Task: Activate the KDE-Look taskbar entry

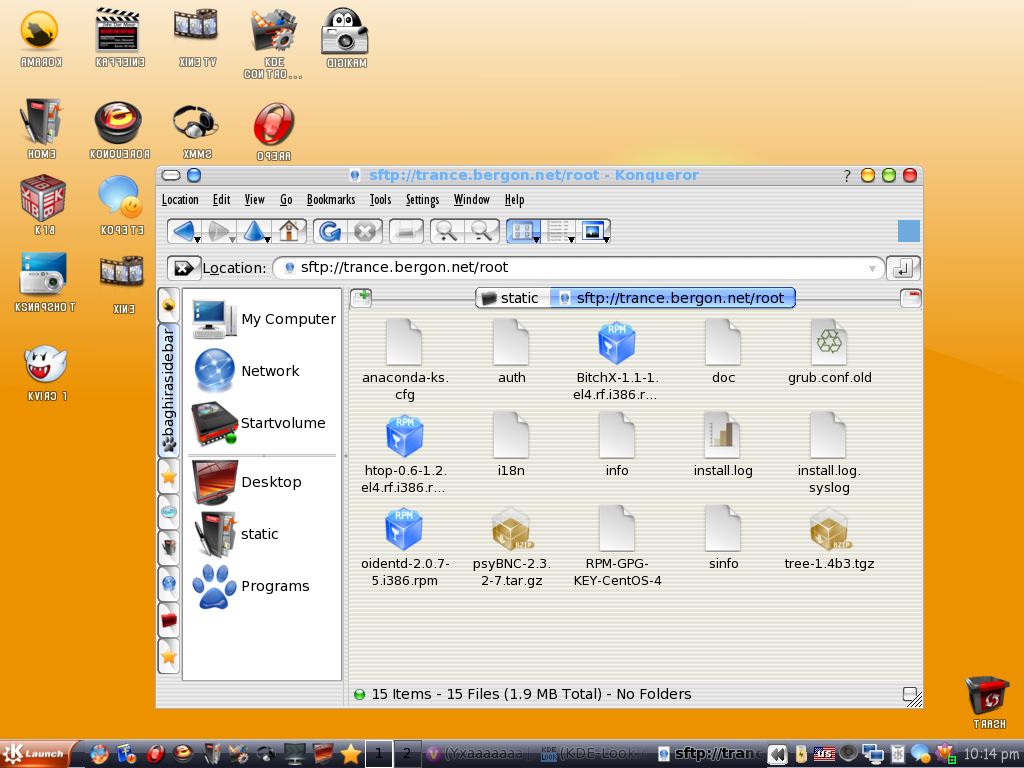Action: click(595, 754)
